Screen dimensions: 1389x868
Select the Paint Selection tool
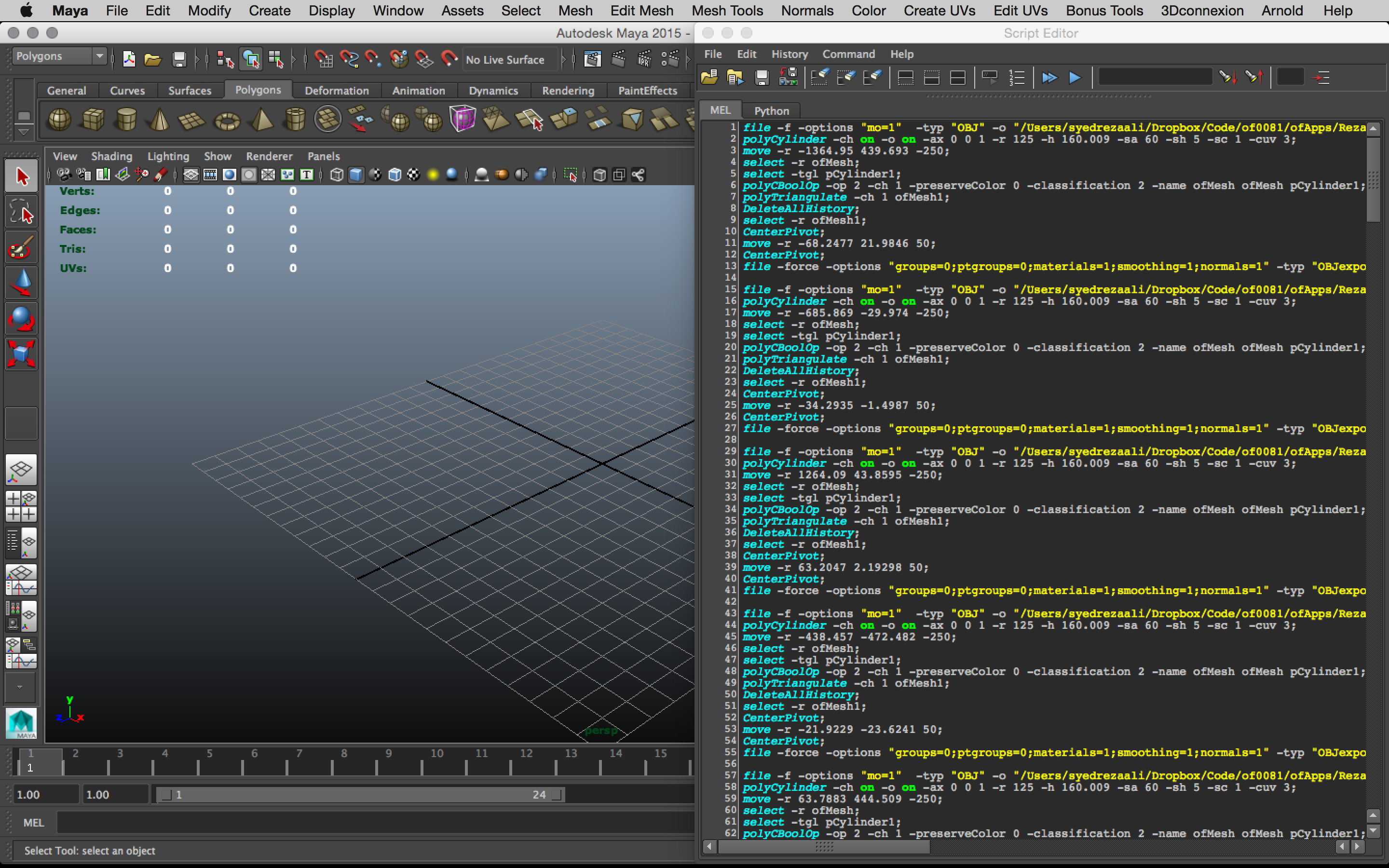(21, 247)
